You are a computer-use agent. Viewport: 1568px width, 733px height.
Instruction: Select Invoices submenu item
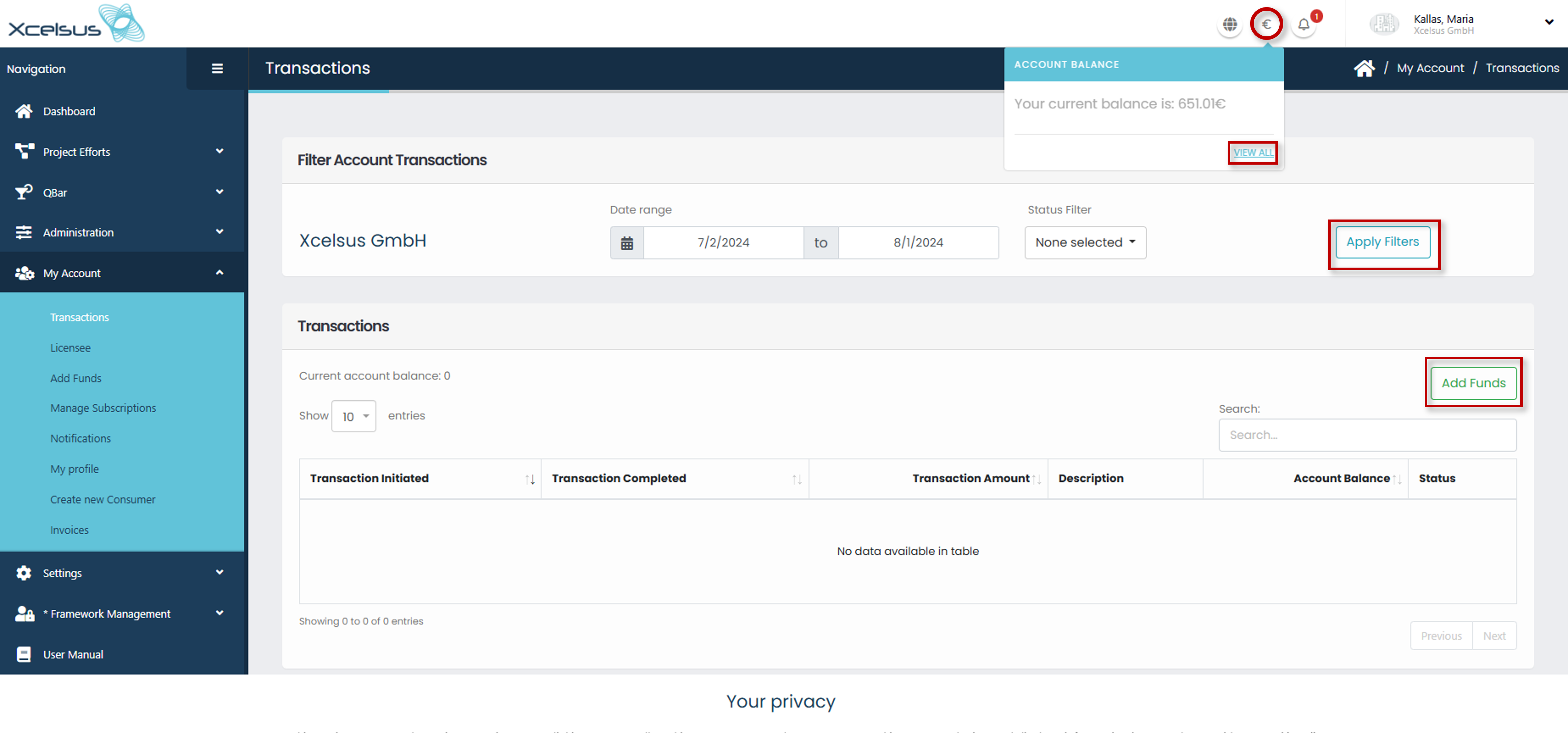click(69, 530)
